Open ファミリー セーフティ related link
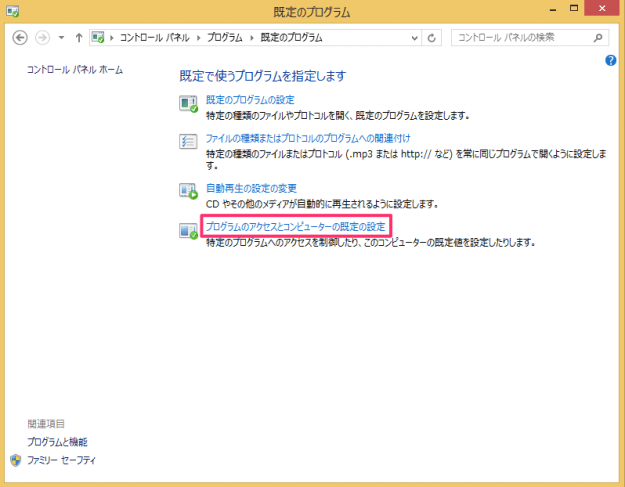Screen dimensions: 625x487 (61, 460)
